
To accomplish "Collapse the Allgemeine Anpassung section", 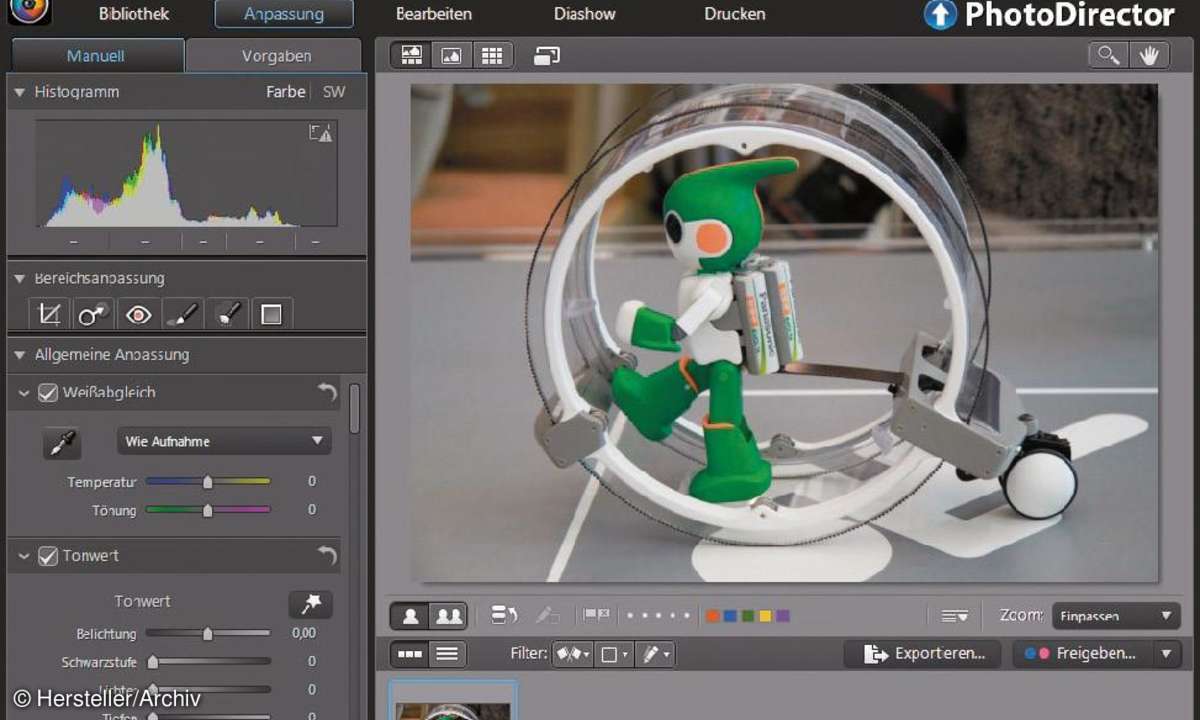I will click(x=19, y=355).
